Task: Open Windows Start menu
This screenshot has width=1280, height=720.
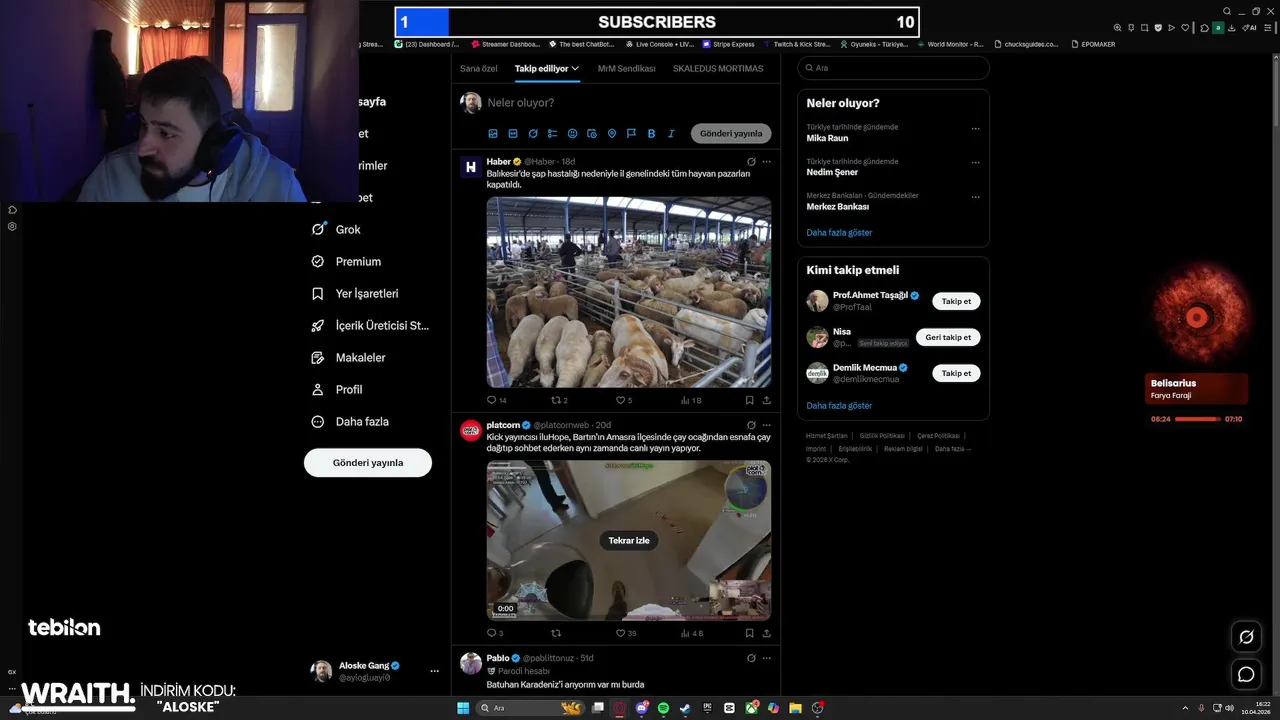Action: point(463,708)
